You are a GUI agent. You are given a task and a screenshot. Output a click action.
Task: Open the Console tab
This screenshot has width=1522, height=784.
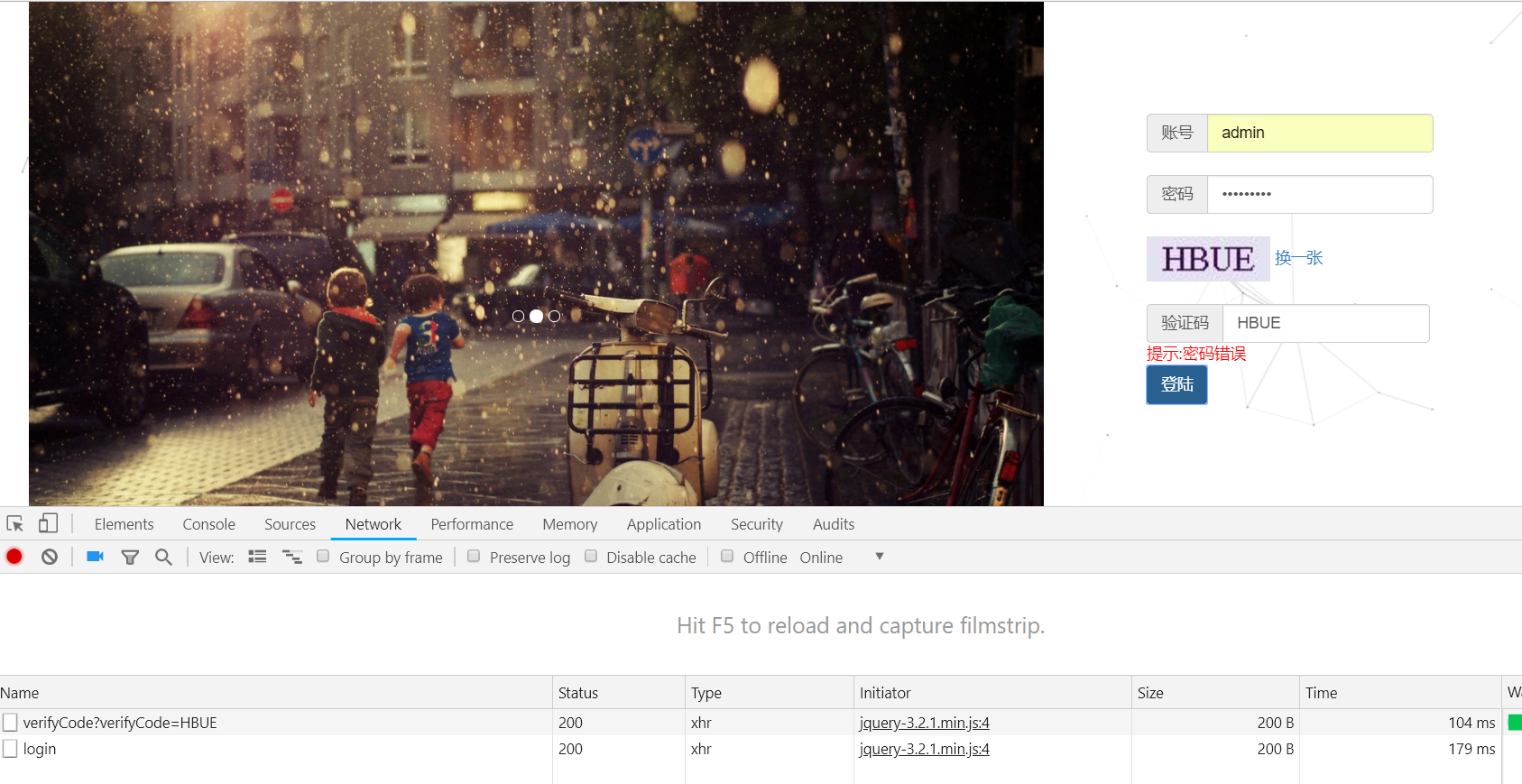(208, 524)
